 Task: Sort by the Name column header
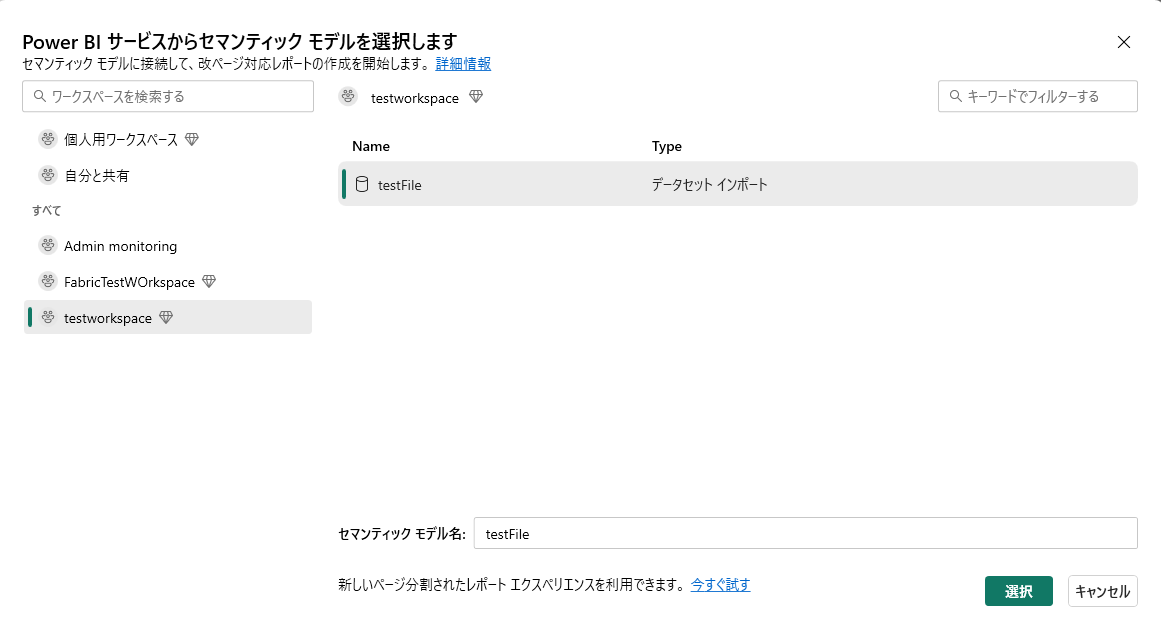[371, 146]
